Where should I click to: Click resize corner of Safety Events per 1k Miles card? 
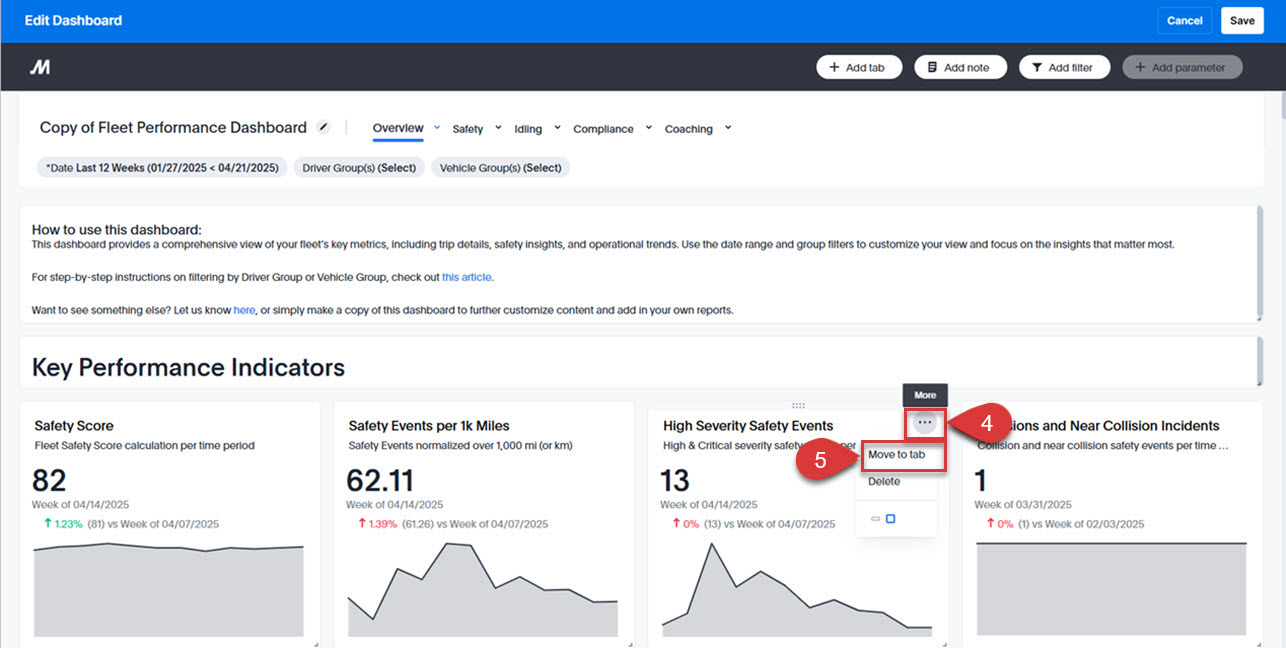click(630, 644)
